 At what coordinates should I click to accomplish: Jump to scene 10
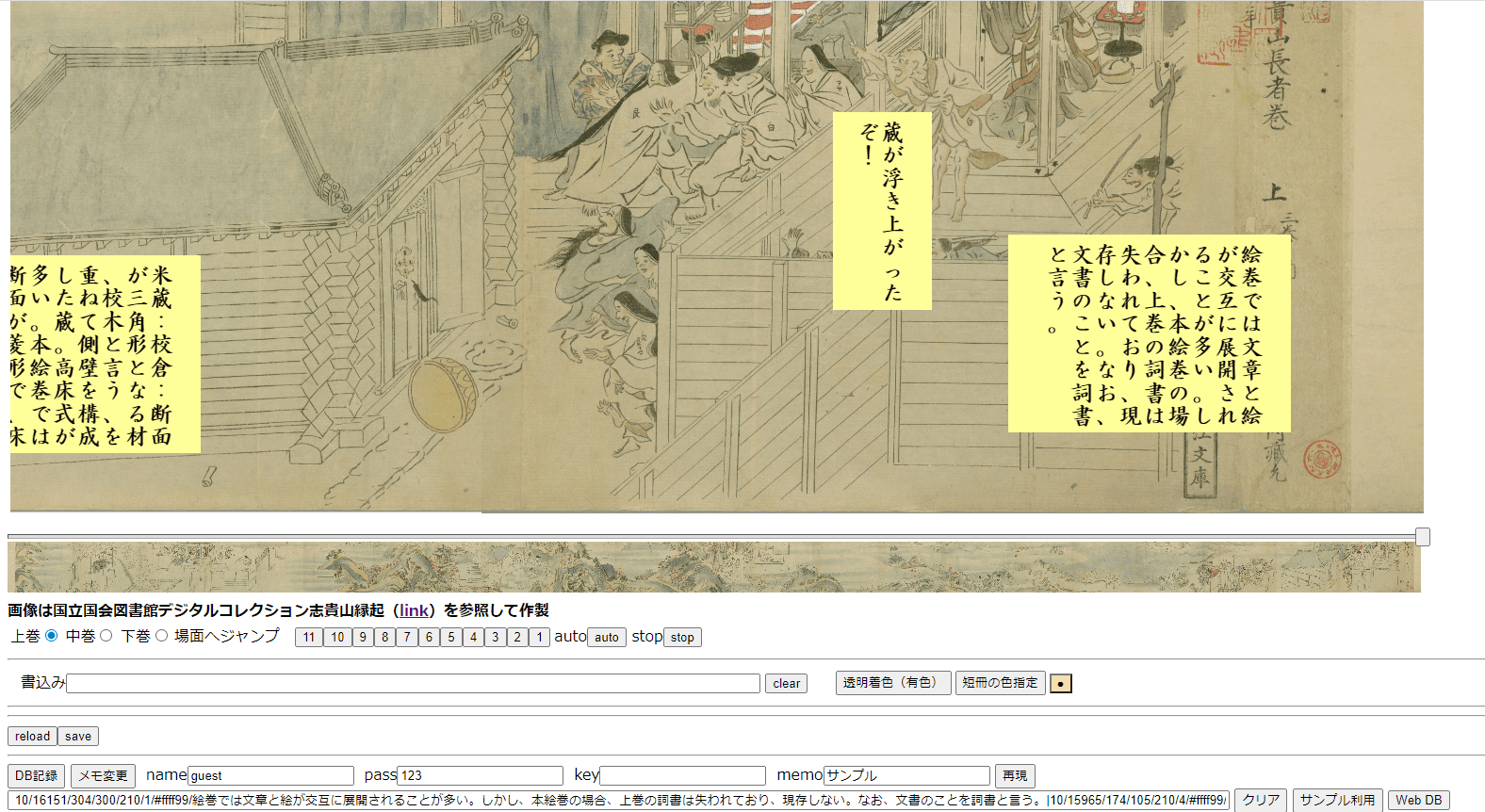click(337, 638)
